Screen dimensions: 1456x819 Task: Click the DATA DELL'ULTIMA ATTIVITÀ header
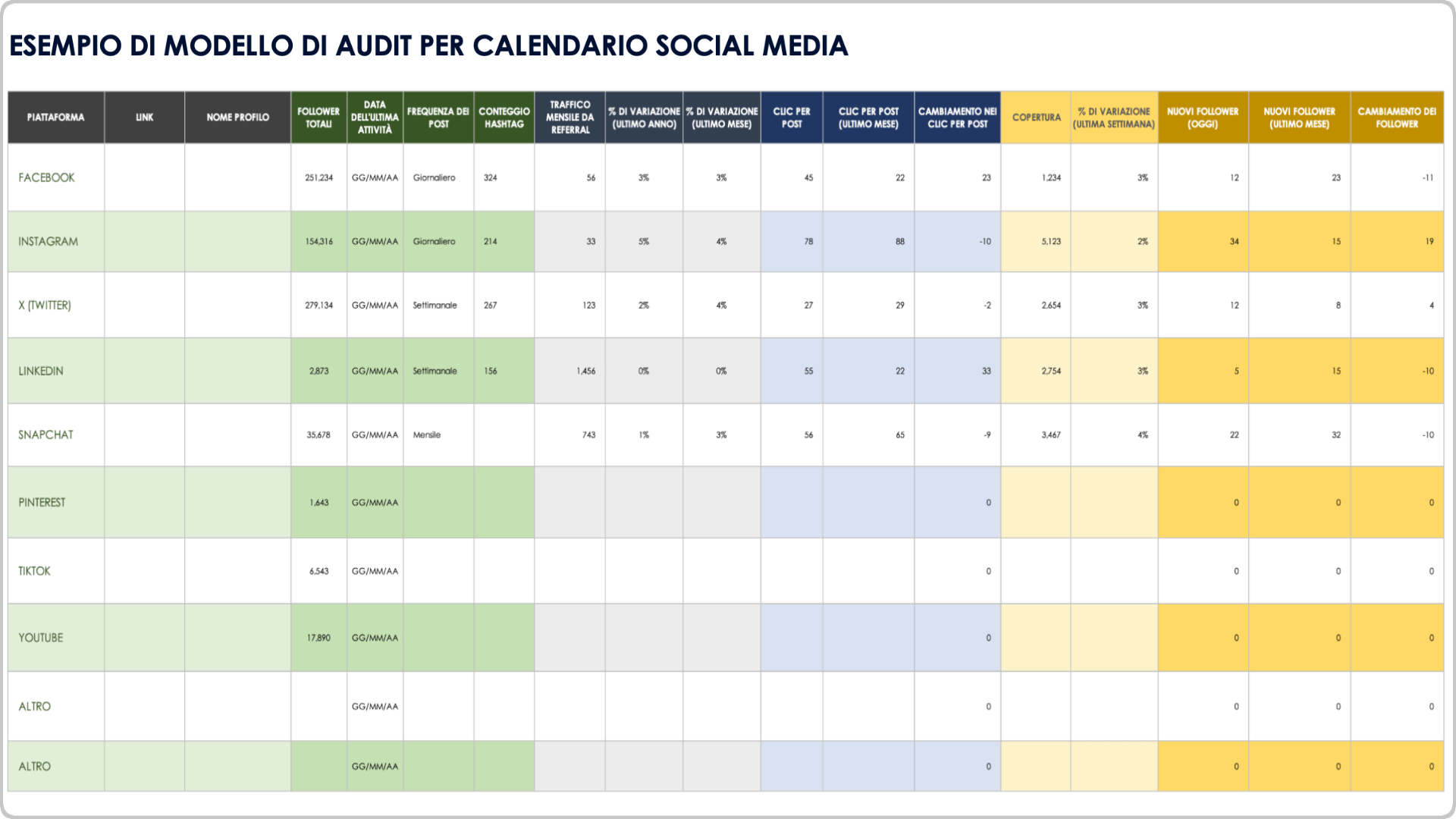click(x=375, y=118)
